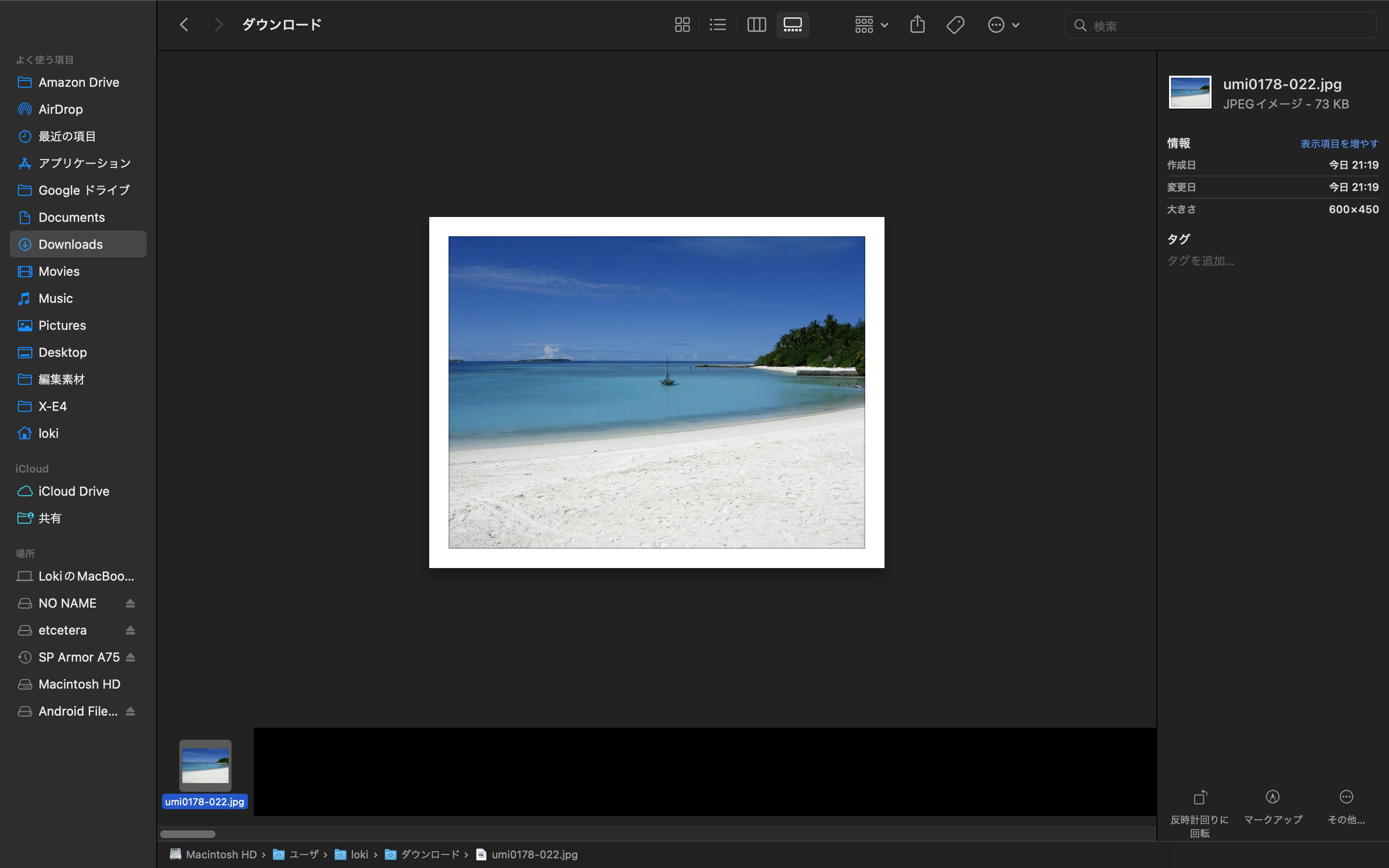Viewport: 1389px width, 868px height.
Task: Eject the SP Armor A75 drive
Action: coord(130,657)
